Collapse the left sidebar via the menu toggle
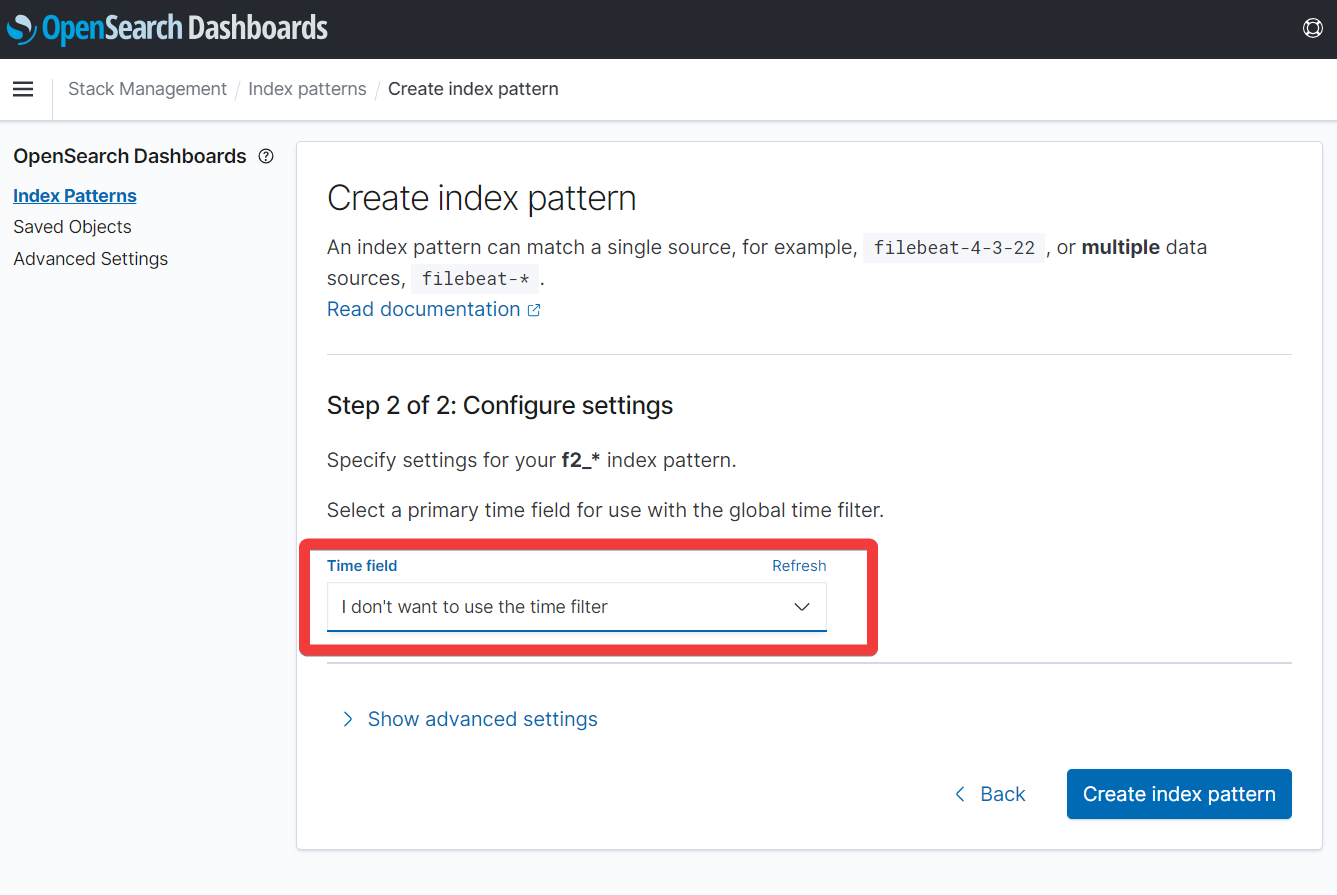This screenshot has width=1337, height=895. [23, 89]
